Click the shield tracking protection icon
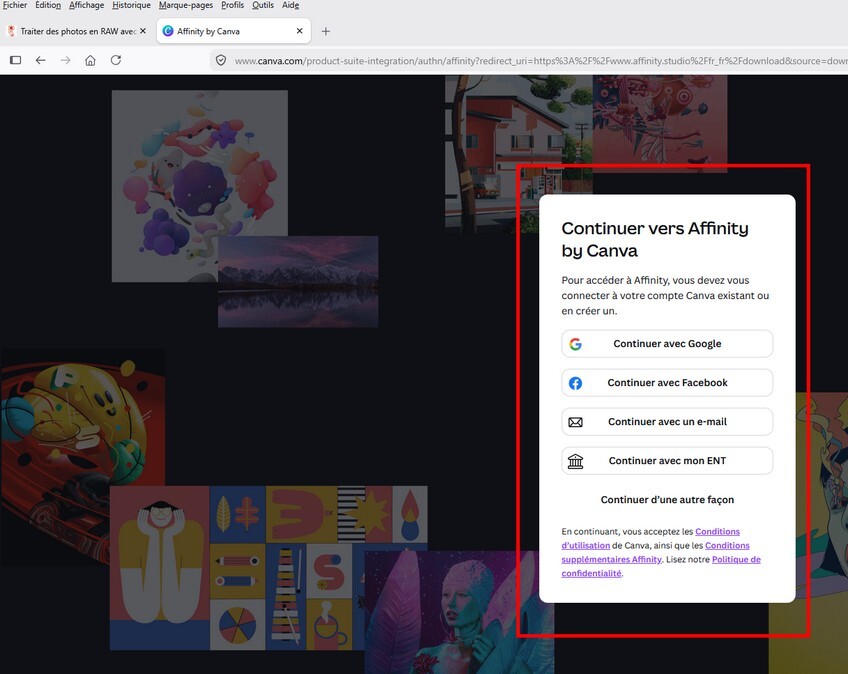Image resolution: width=848 pixels, height=674 pixels. click(221, 60)
